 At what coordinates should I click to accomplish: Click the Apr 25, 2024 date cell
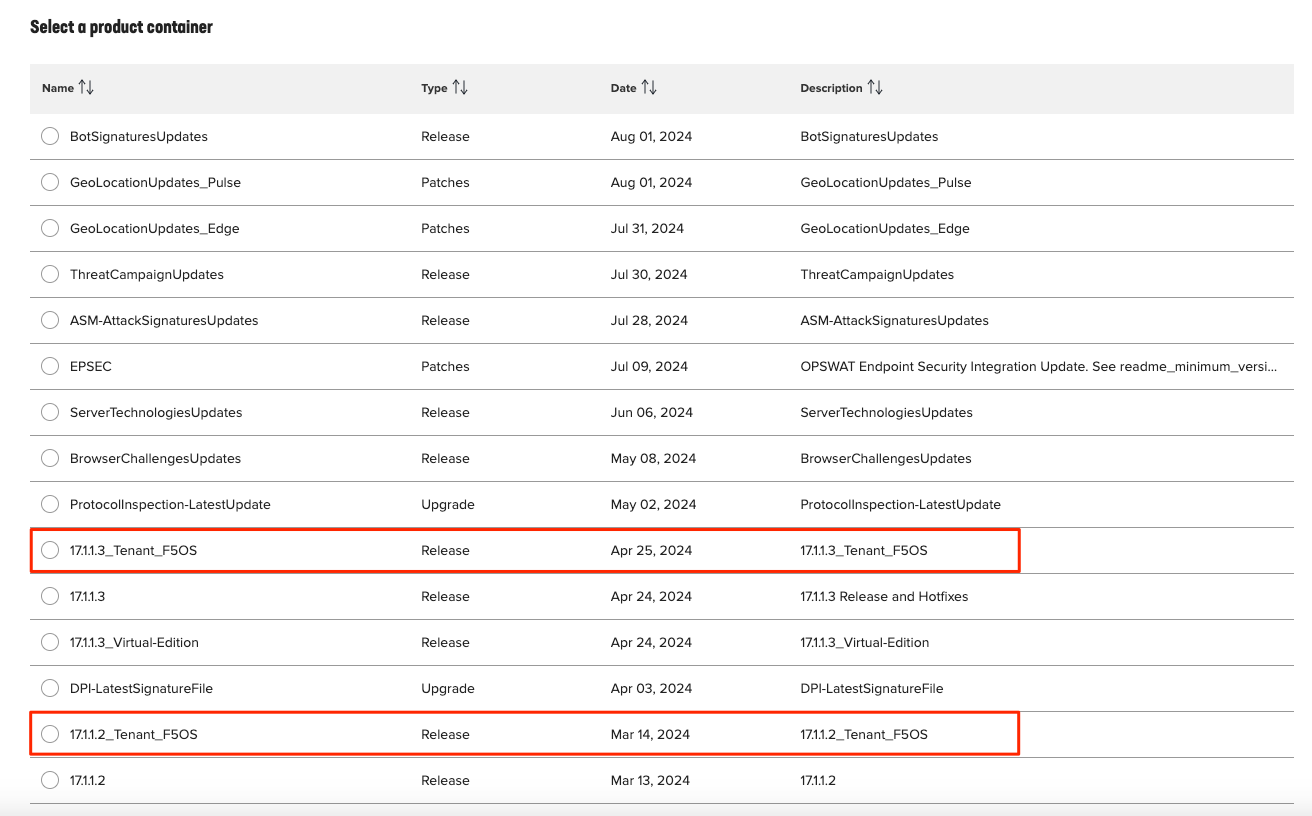point(651,550)
